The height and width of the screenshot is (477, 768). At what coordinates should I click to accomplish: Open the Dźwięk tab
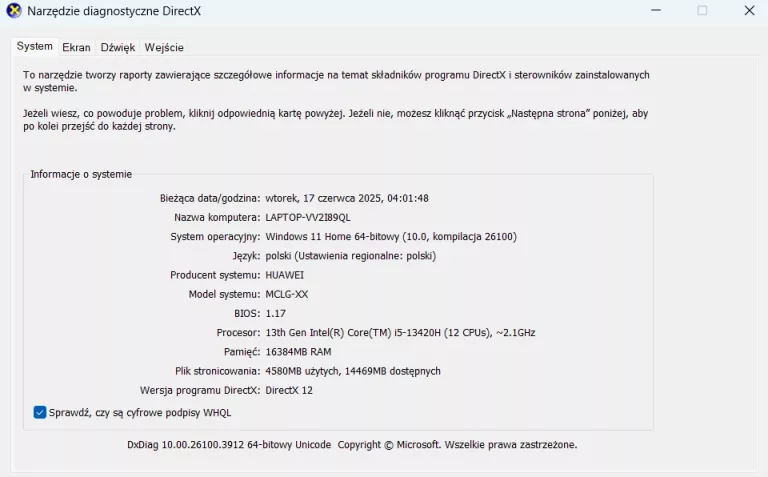point(118,48)
